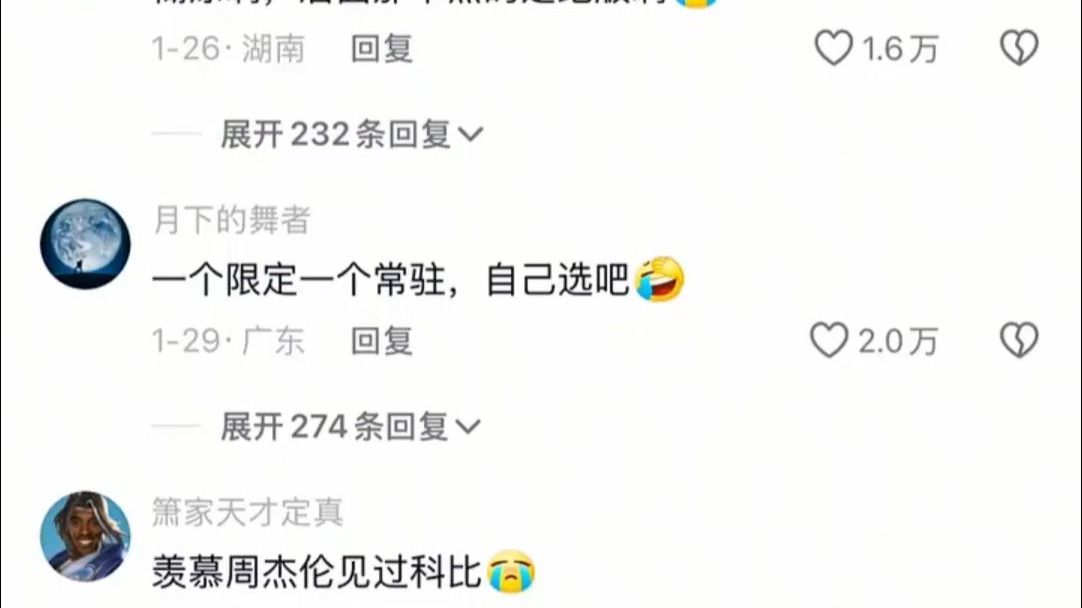Select comment text 羡慕周杰伦见过科比
The image size is (1082, 608).
(x=317, y=572)
